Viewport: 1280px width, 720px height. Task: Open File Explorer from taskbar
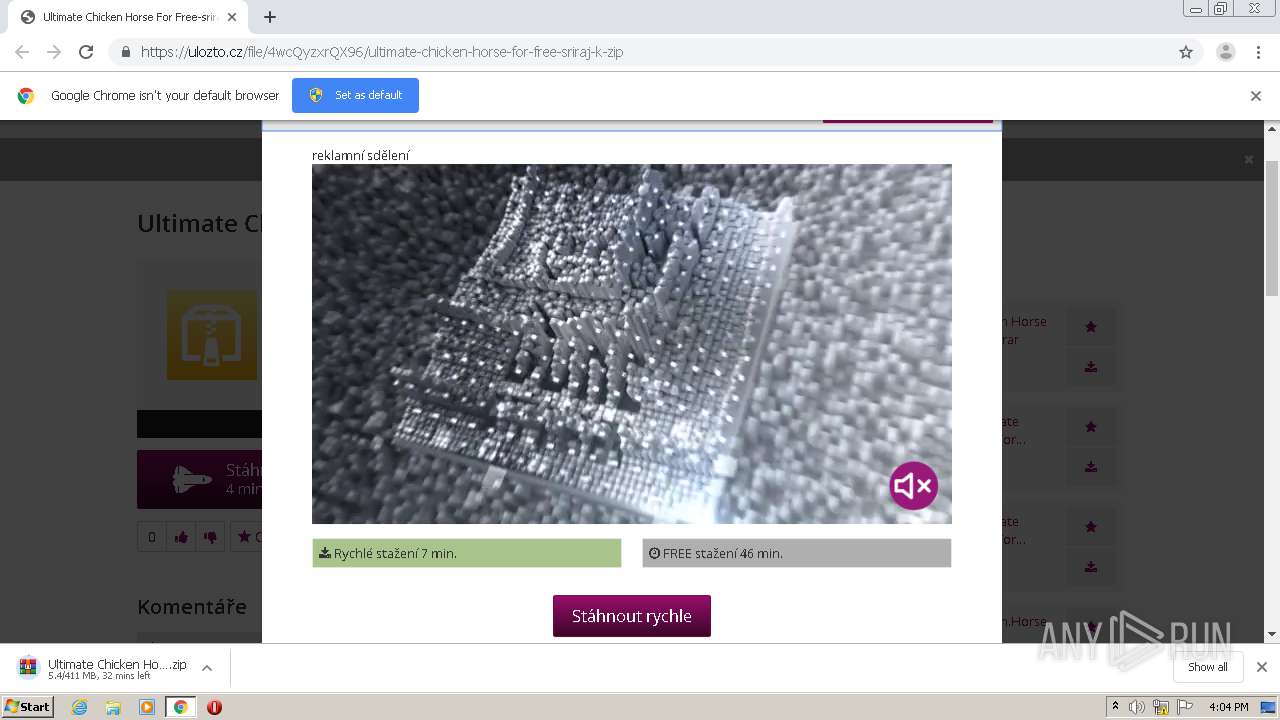(x=113, y=707)
